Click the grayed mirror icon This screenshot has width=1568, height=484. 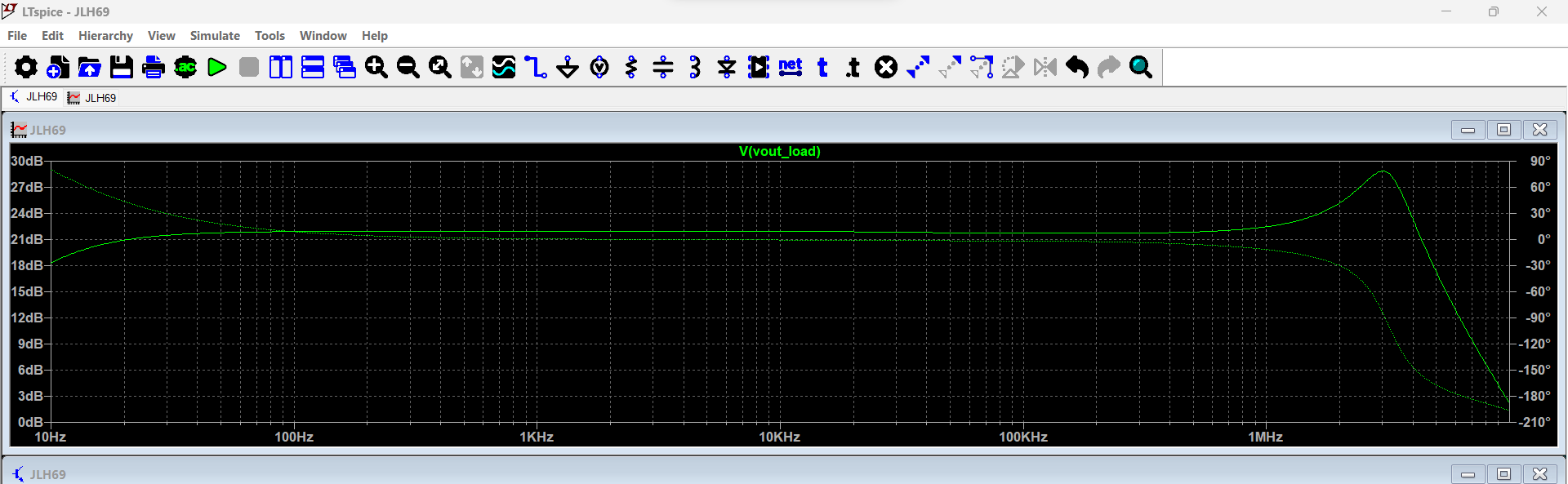1045,67
